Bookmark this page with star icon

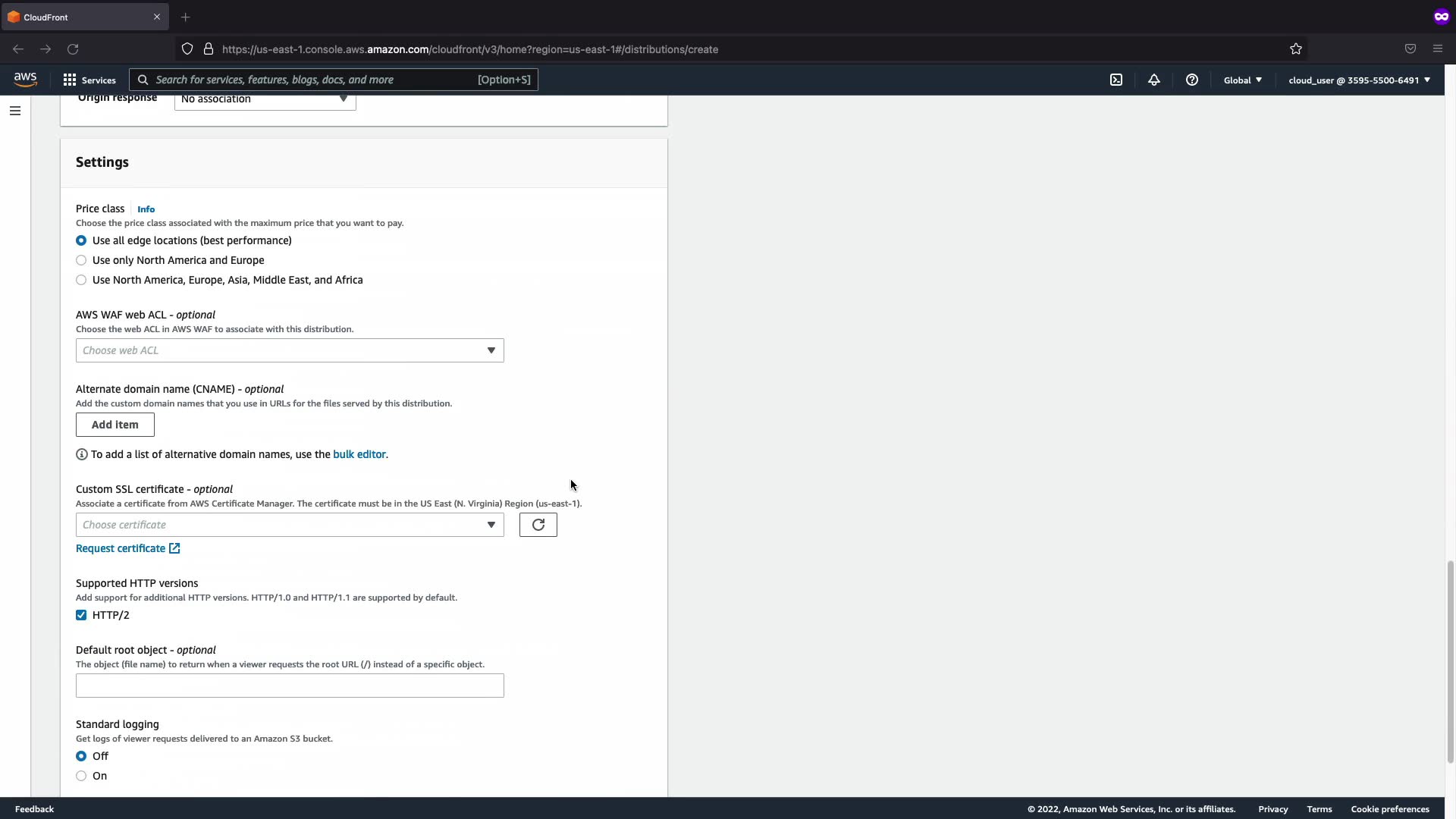(x=1296, y=49)
